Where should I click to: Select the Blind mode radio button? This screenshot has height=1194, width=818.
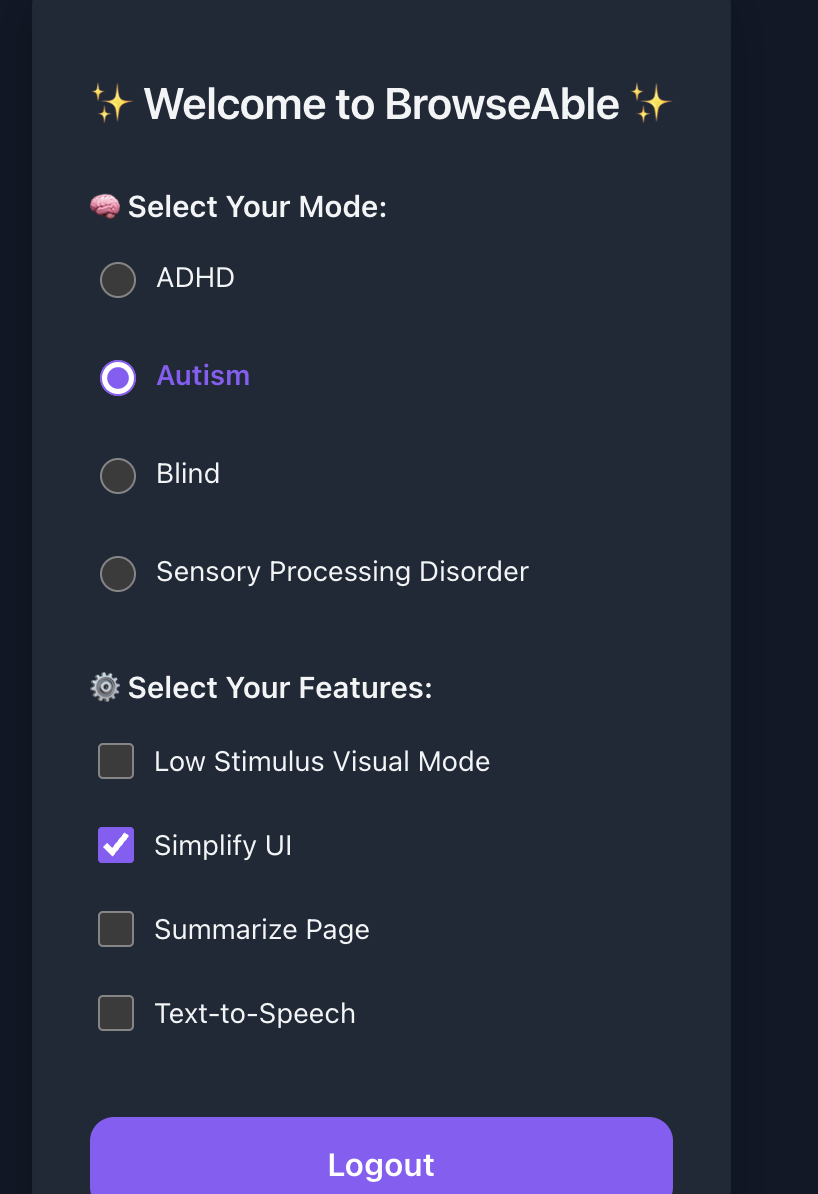(118, 476)
